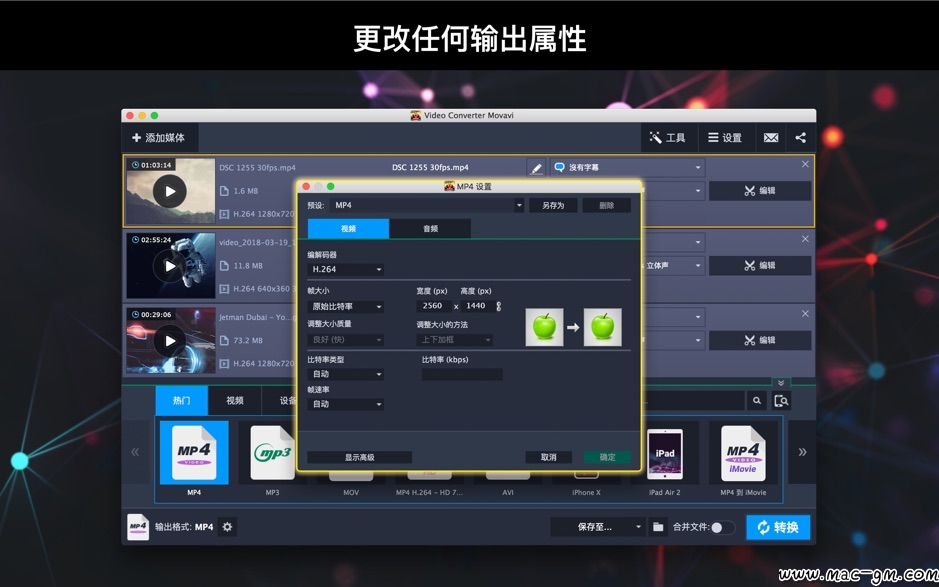Open the 良好 (快) resize quality dropdown
The image size is (939, 587).
tap(346, 340)
